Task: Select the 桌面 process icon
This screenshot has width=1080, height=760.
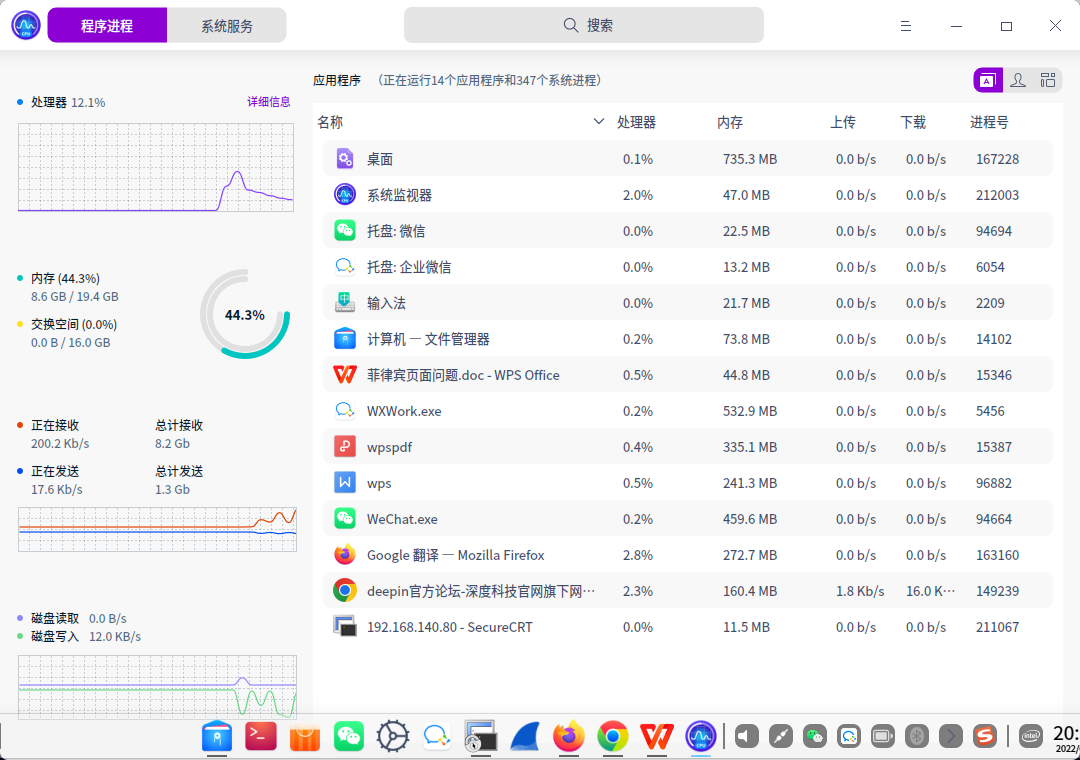Action: pos(345,158)
